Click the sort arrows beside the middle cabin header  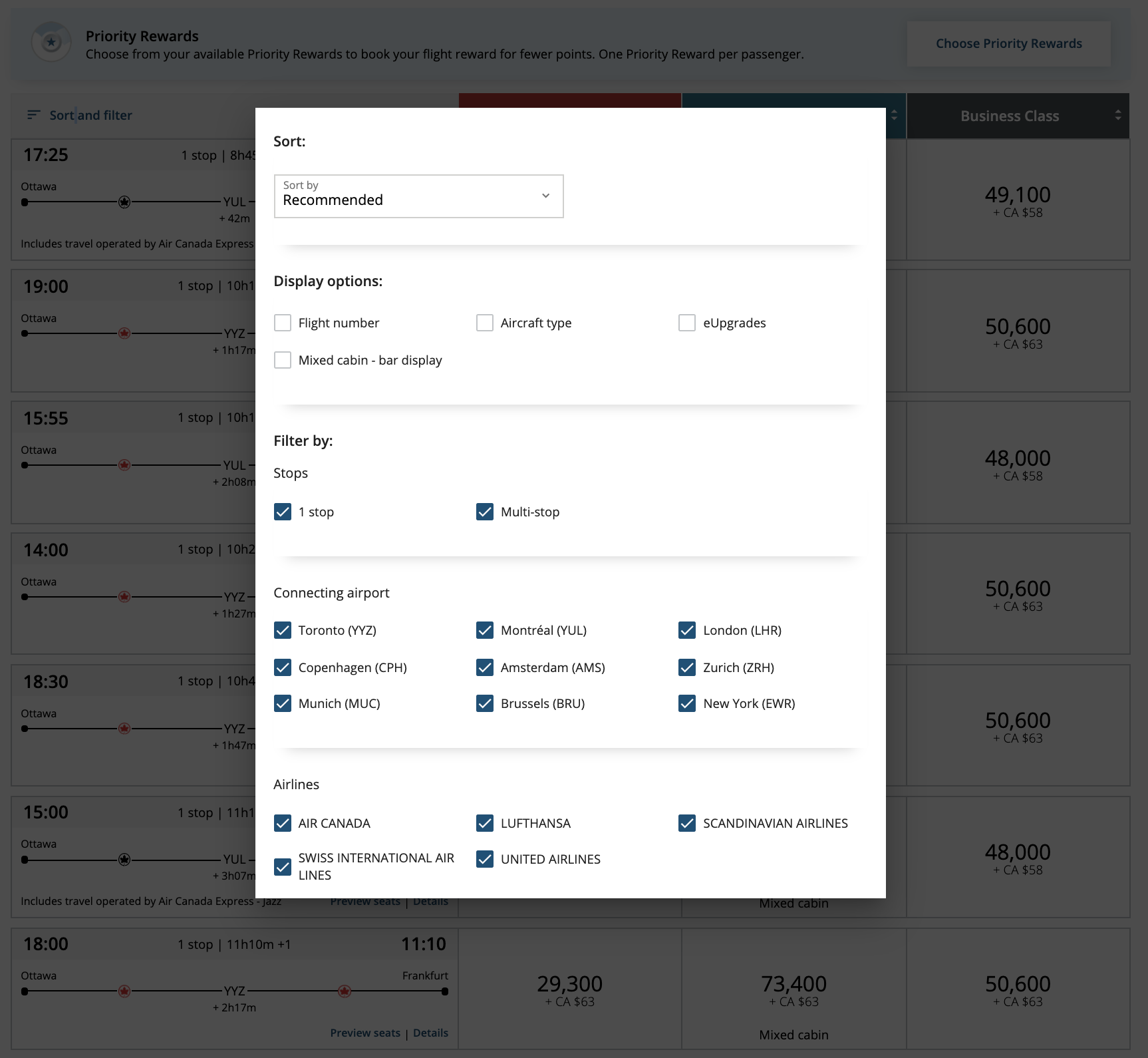(x=894, y=116)
